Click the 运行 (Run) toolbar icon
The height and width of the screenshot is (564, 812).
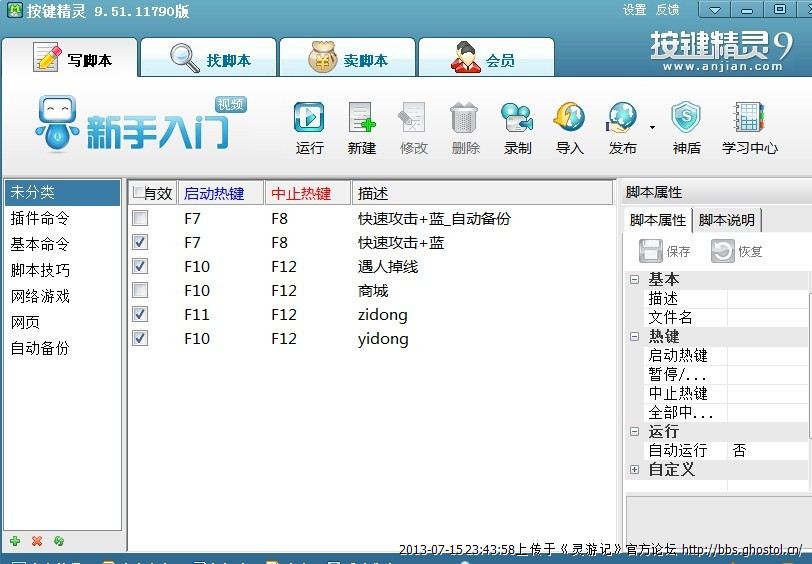tap(309, 118)
